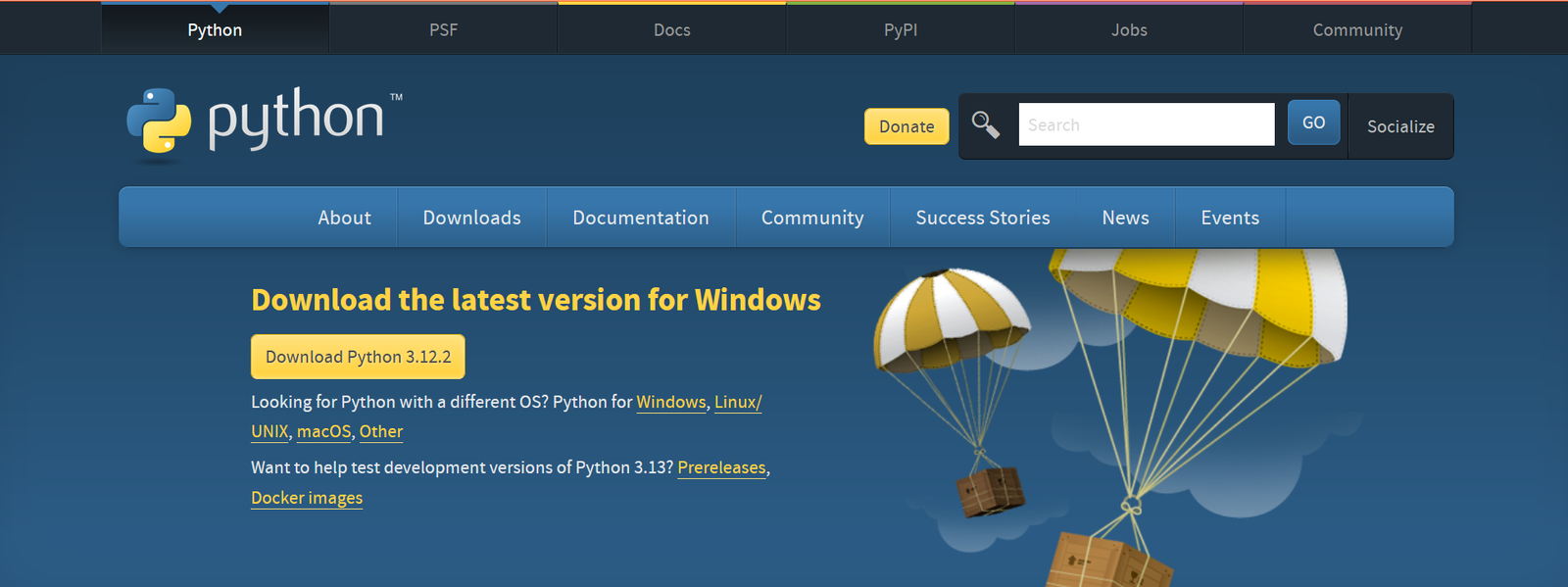Image resolution: width=1568 pixels, height=587 pixels.
Task: Focus the Search input field
Action: [x=1147, y=124]
